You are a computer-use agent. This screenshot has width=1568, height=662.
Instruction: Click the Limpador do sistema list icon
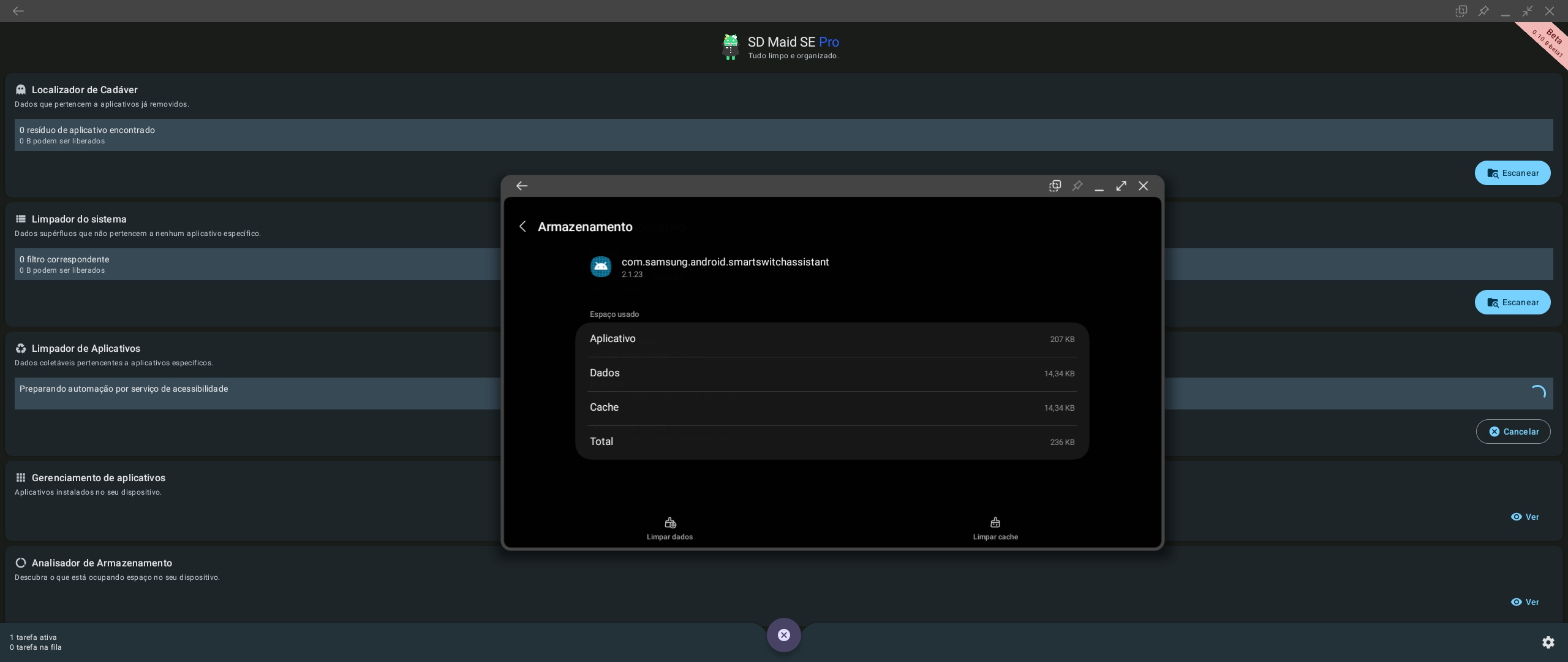(20, 219)
